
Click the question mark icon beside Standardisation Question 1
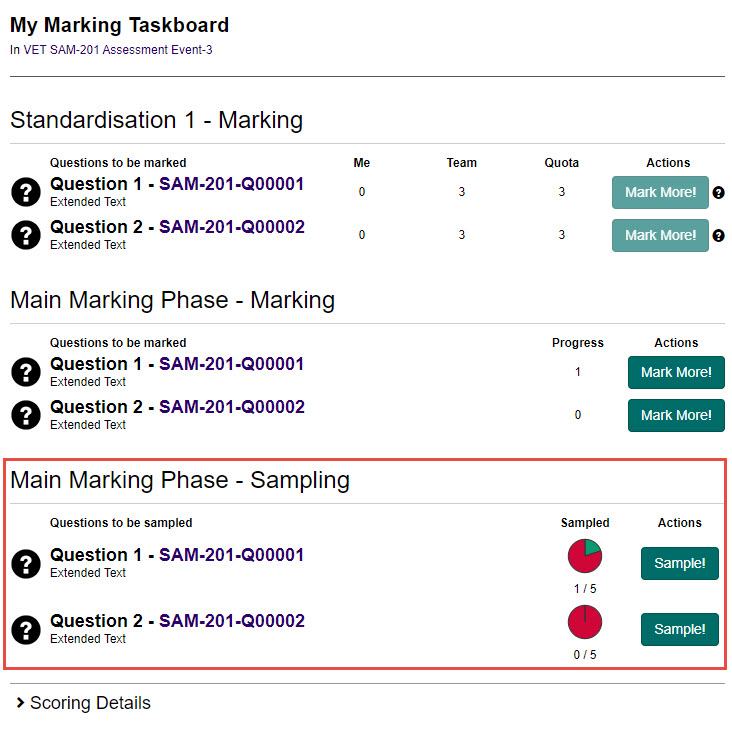click(26, 192)
